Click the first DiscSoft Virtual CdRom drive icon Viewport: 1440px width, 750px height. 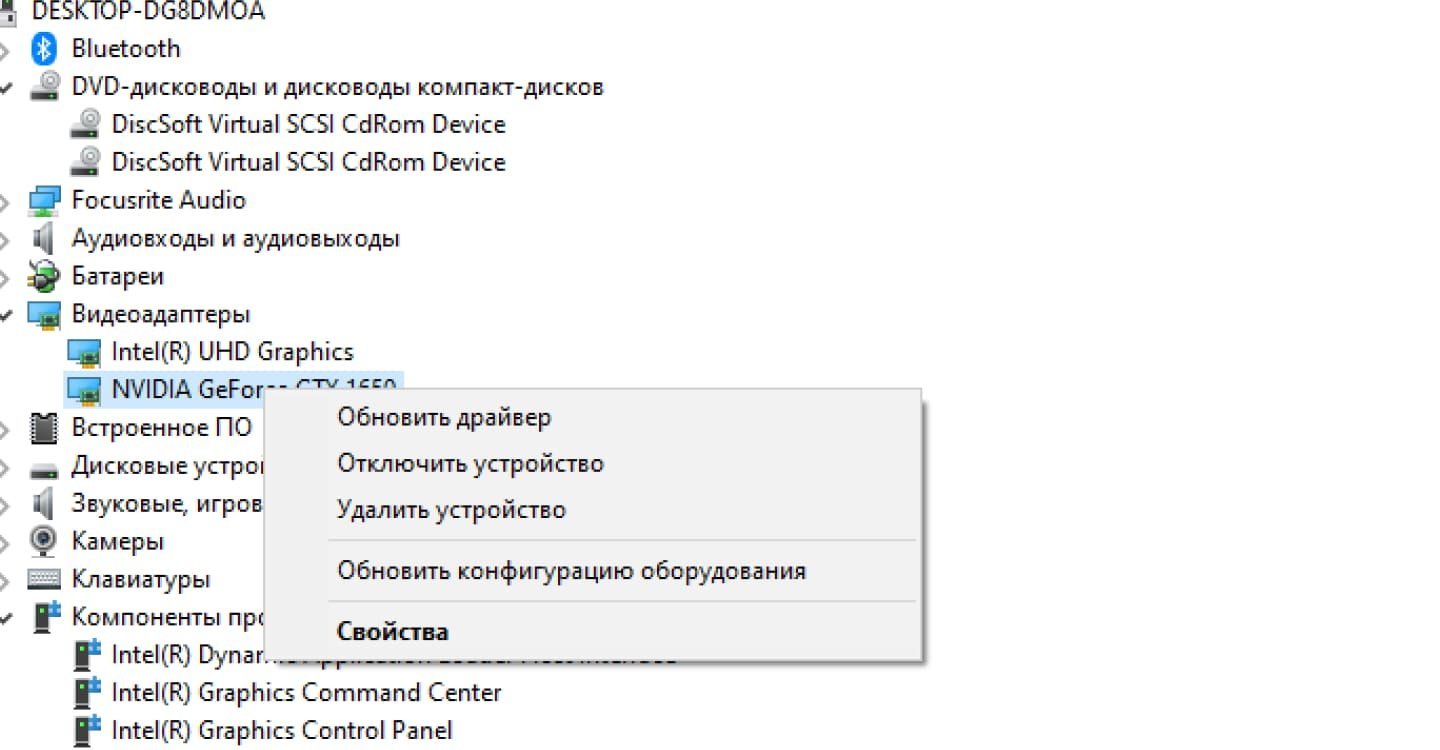click(x=85, y=124)
